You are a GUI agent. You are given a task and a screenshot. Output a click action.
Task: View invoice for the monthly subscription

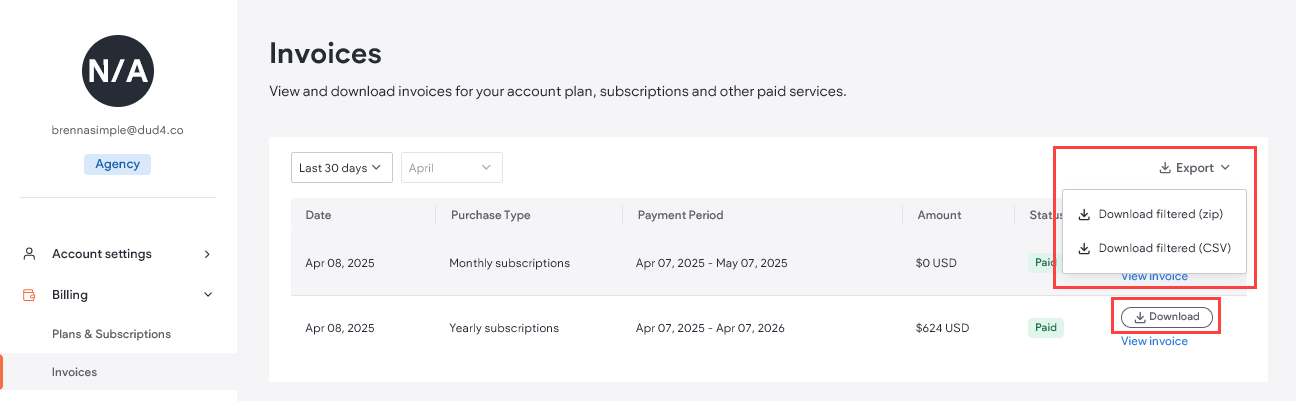(1154, 277)
